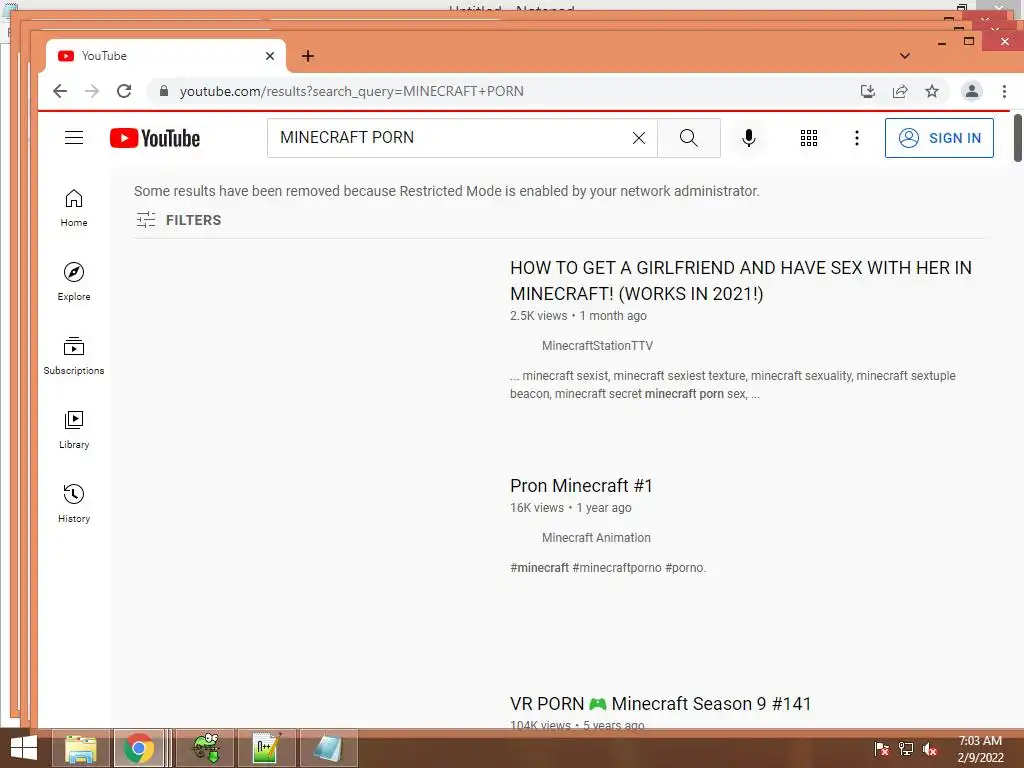The image size is (1024, 768).
Task: Open a new tab with the plus button
Action: [x=308, y=56]
